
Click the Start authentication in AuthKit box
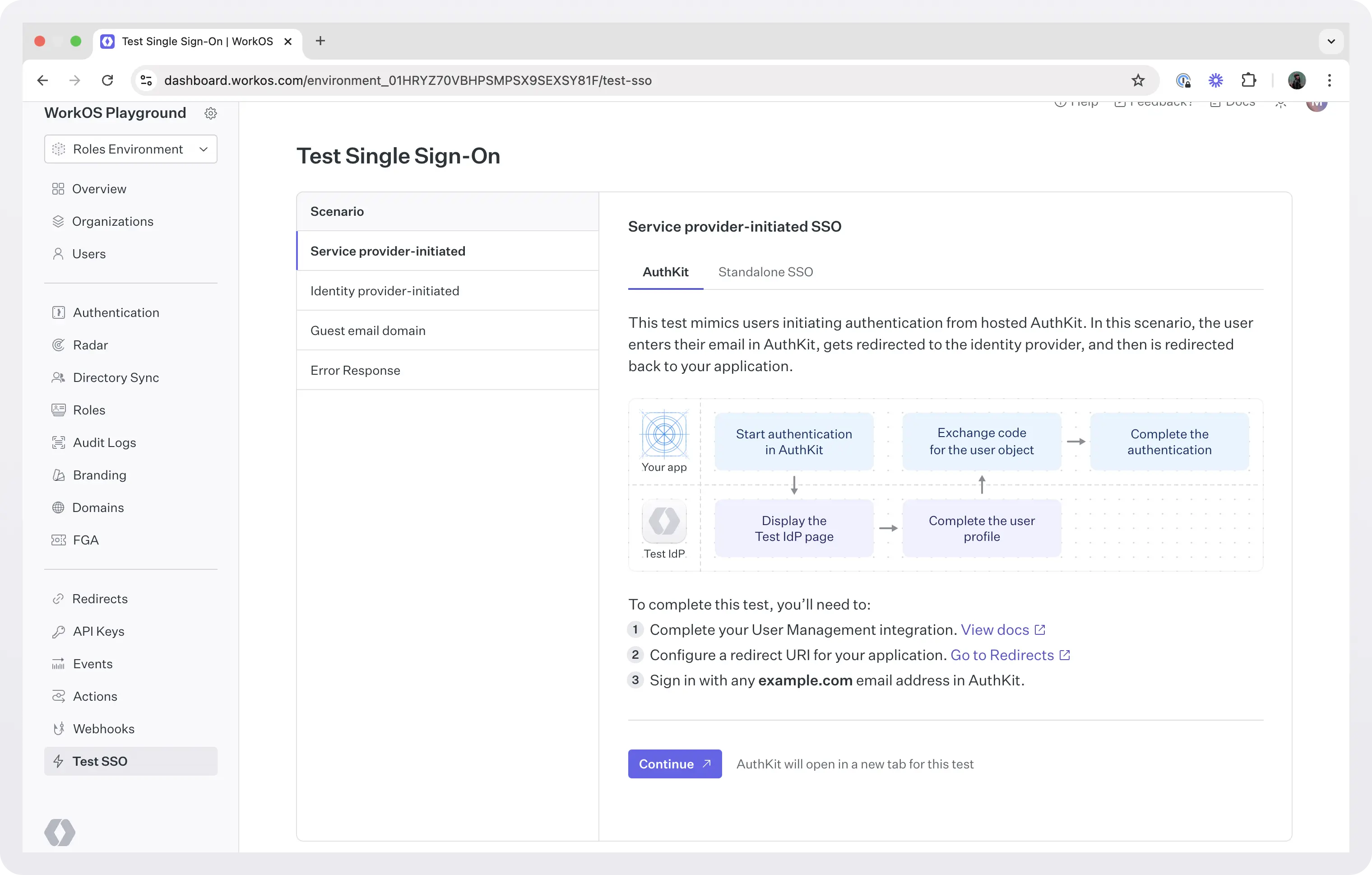coord(794,442)
